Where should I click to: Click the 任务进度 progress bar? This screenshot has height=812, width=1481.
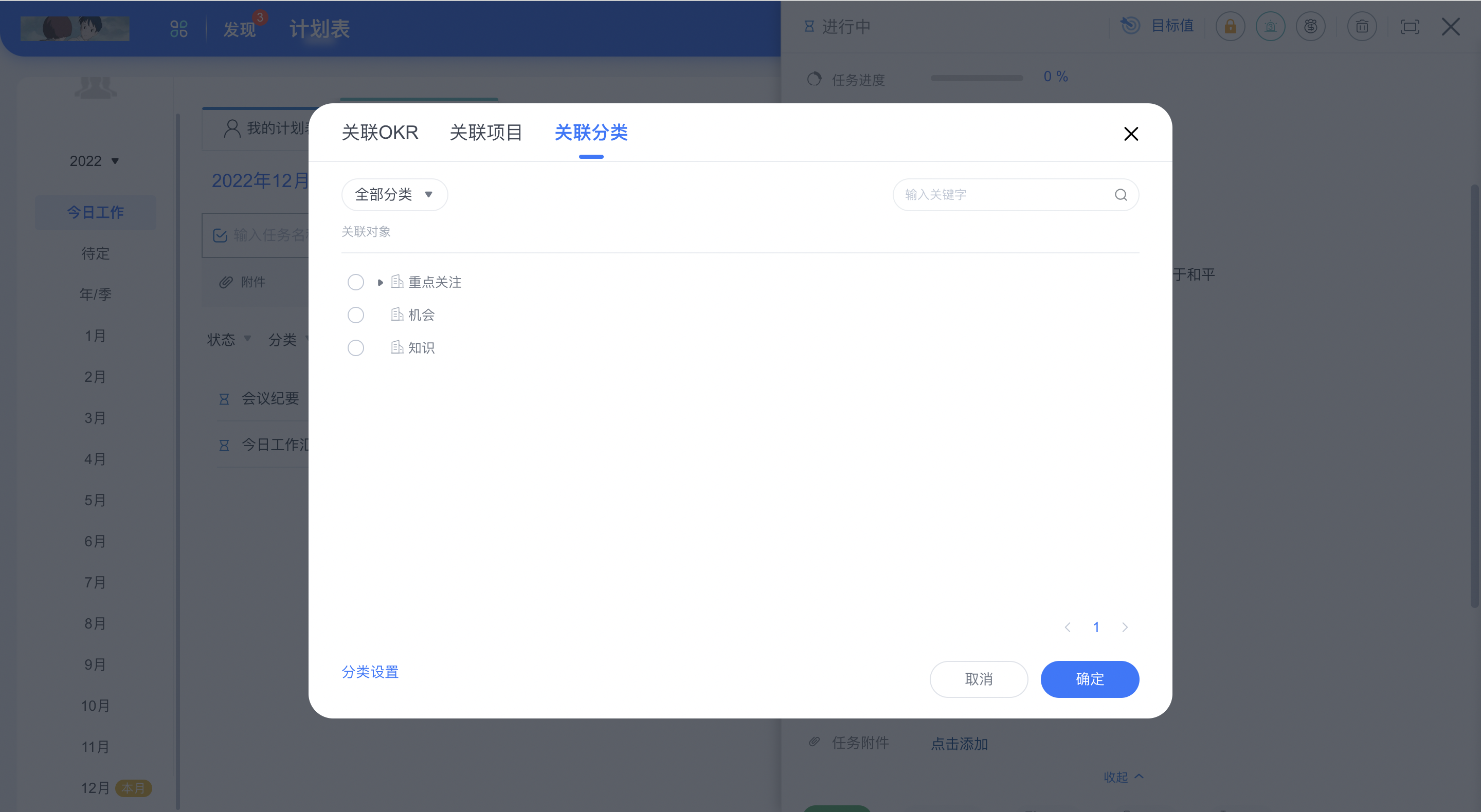point(977,78)
